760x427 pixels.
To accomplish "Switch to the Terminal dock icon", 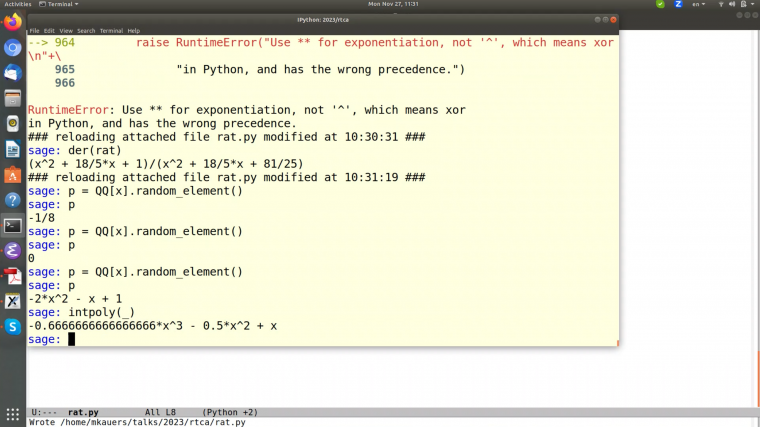I will 13,225.
